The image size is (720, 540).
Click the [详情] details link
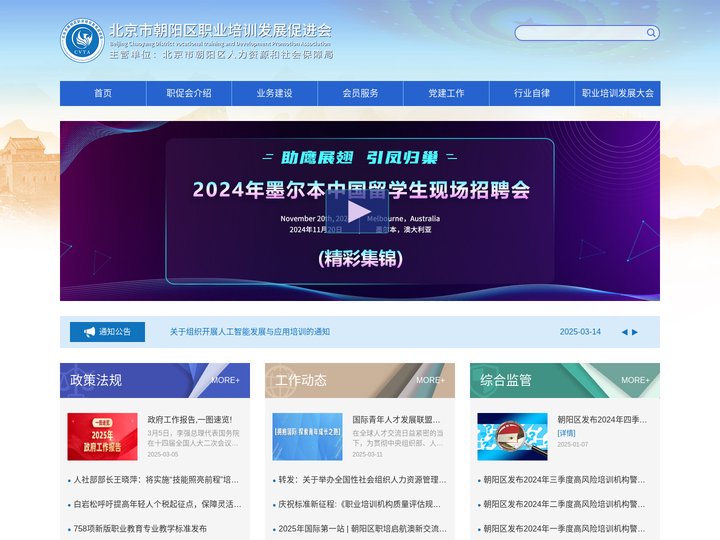[x=566, y=433]
